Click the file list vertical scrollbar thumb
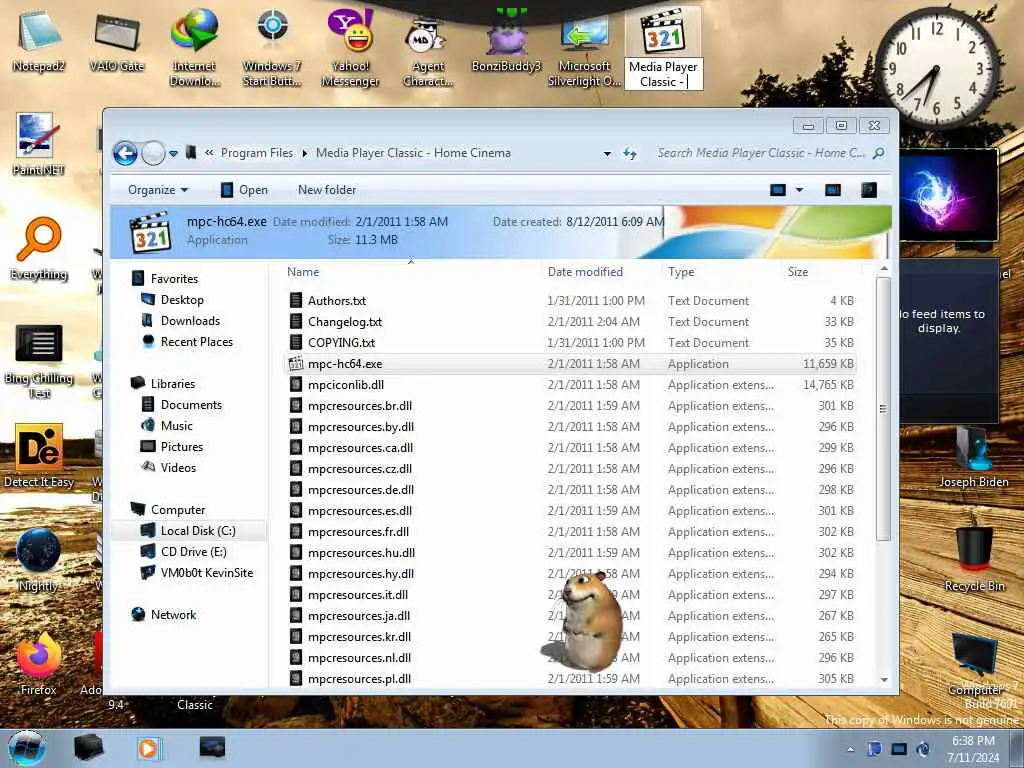 pyautogui.click(x=883, y=409)
